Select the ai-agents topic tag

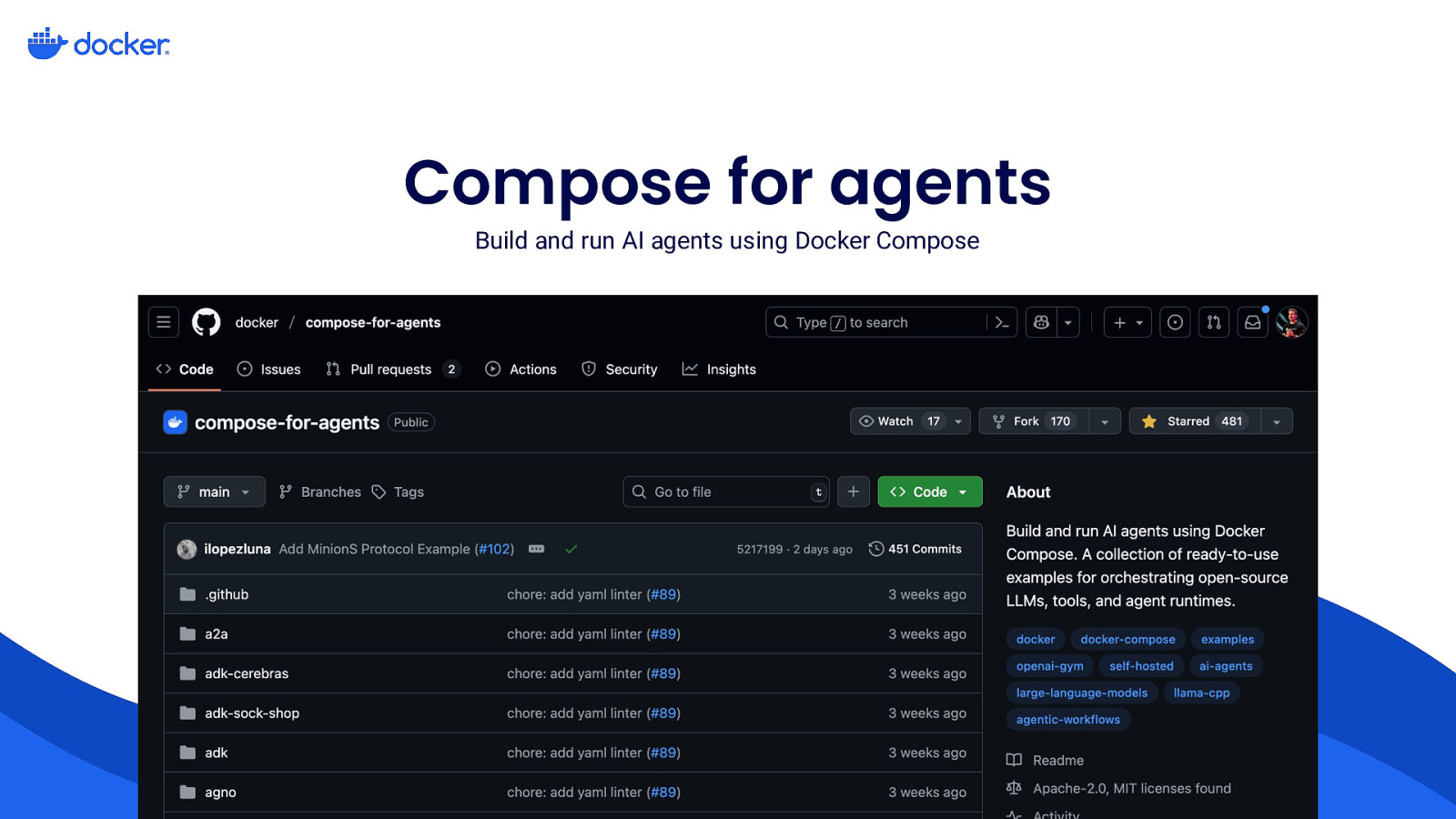[1226, 666]
